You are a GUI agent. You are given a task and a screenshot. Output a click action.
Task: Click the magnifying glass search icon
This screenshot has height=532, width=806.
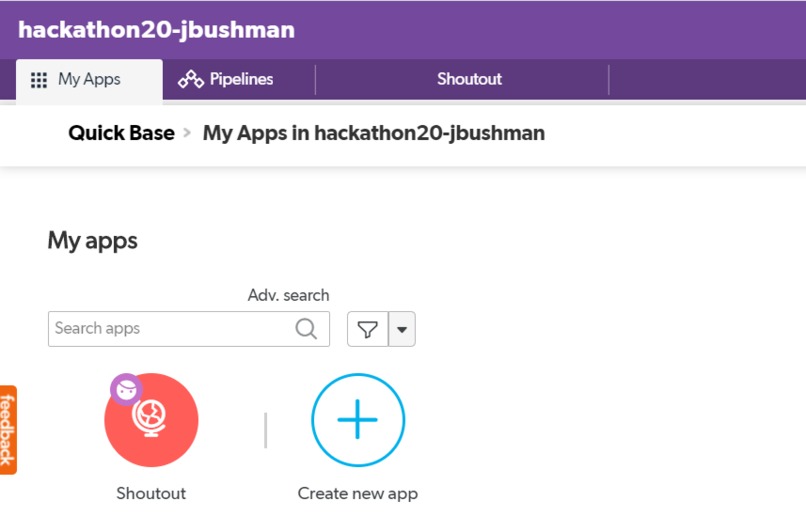coord(306,328)
